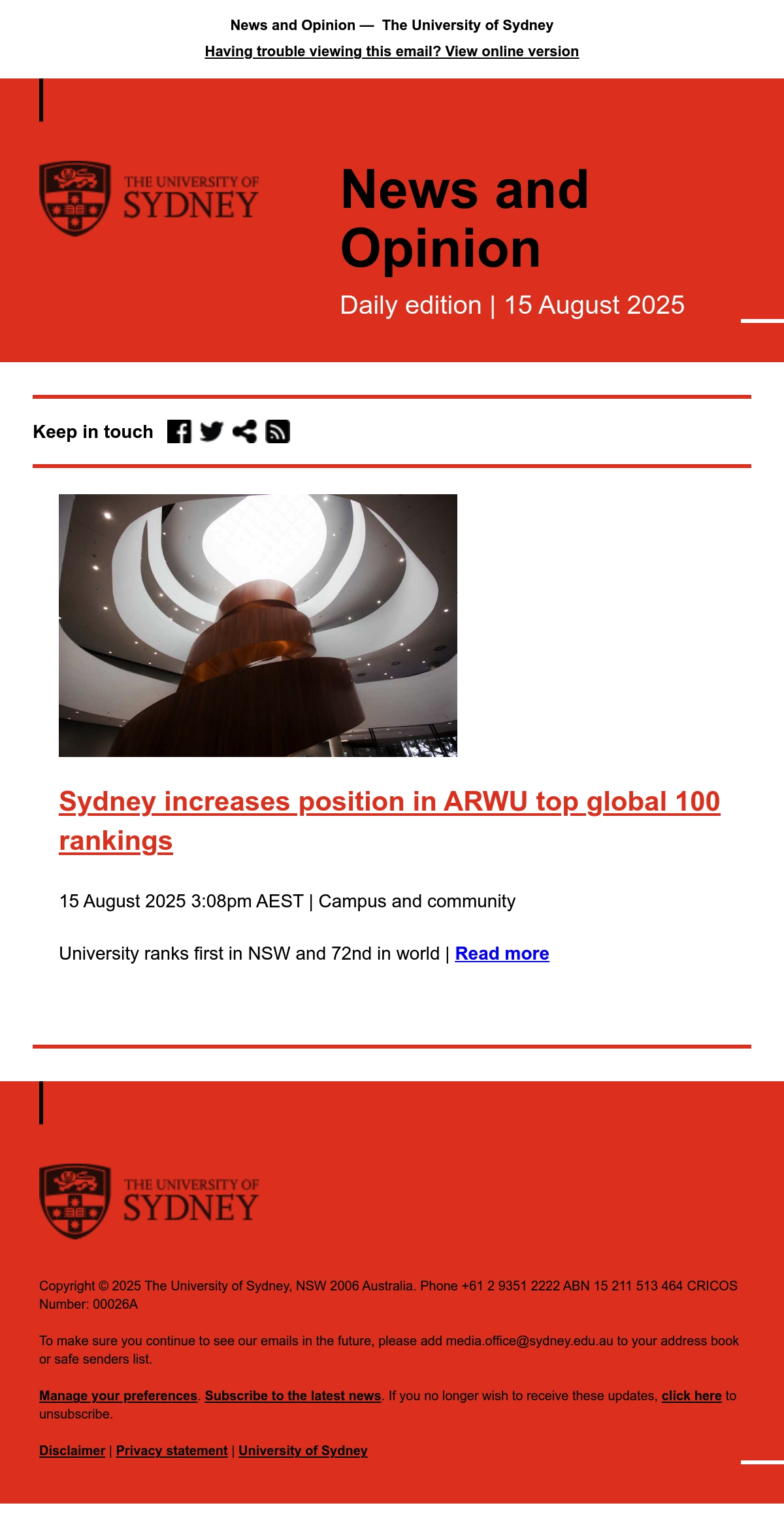Click the spiral staircase article image
The width and height of the screenshot is (784, 1531).
point(258,626)
